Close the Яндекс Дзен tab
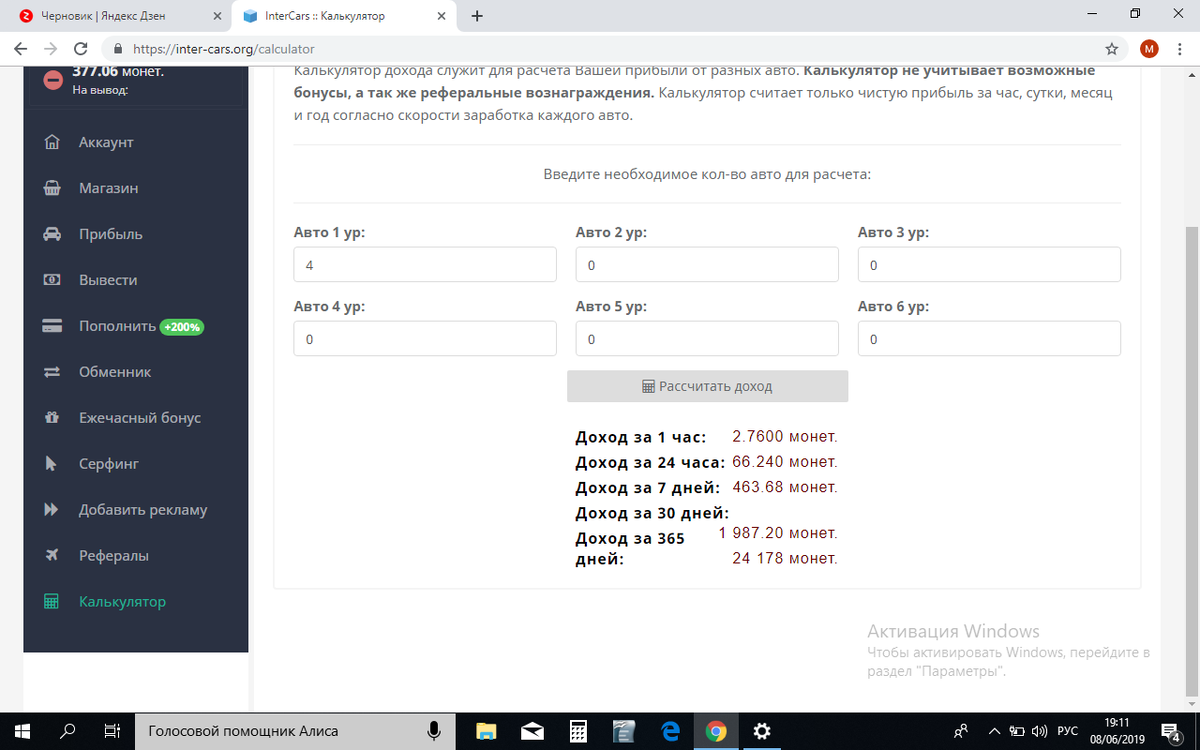The width and height of the screenshot is (1200, 750). (x=217, y=16)
